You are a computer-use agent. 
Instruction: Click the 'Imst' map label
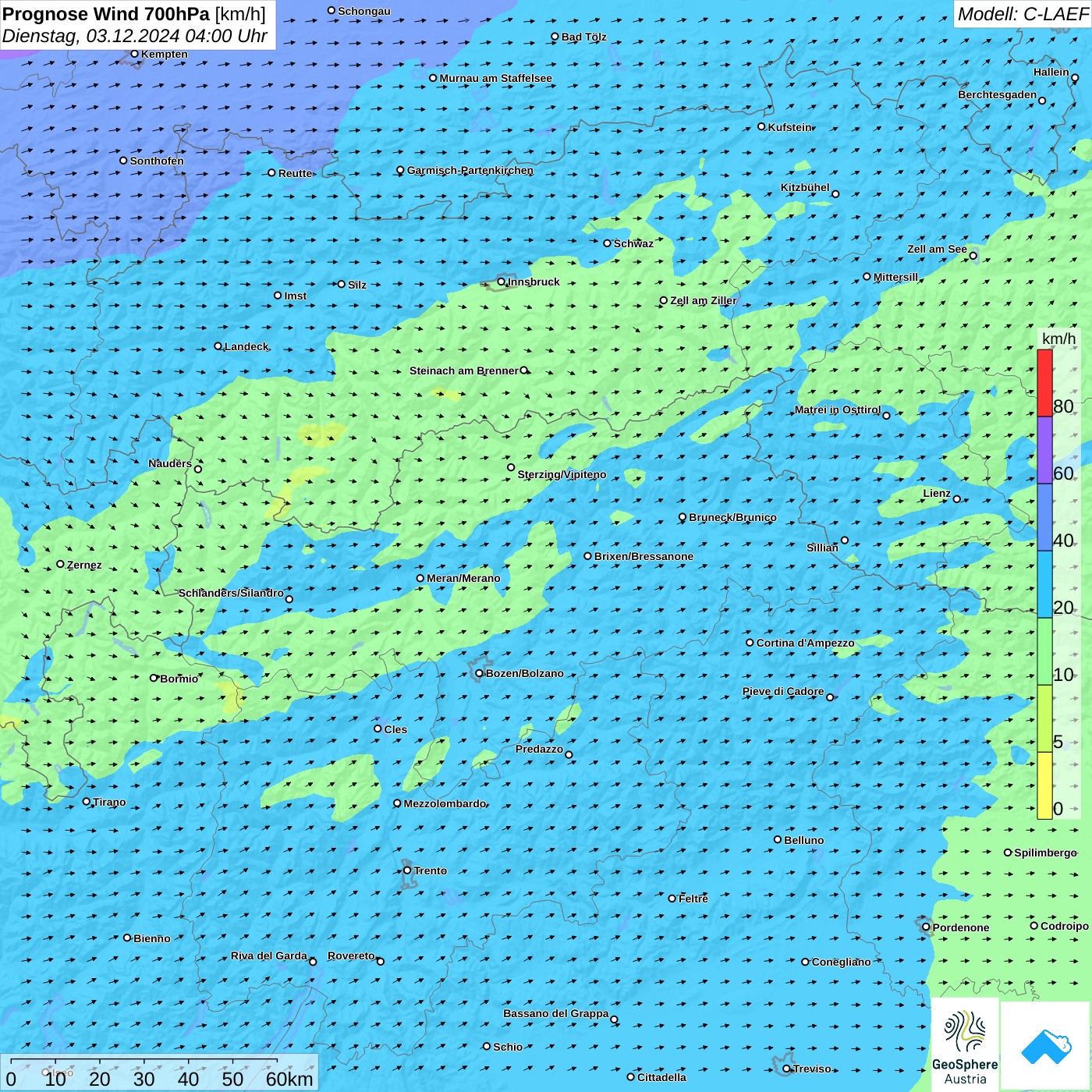click(296, 296)
